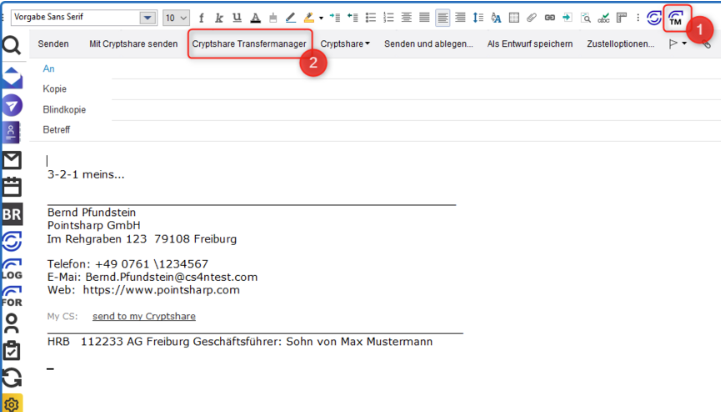Click the follow-up flag icon
Viewport: 721px width, 412px height.
pyautogui.click(x=673, y=44)
